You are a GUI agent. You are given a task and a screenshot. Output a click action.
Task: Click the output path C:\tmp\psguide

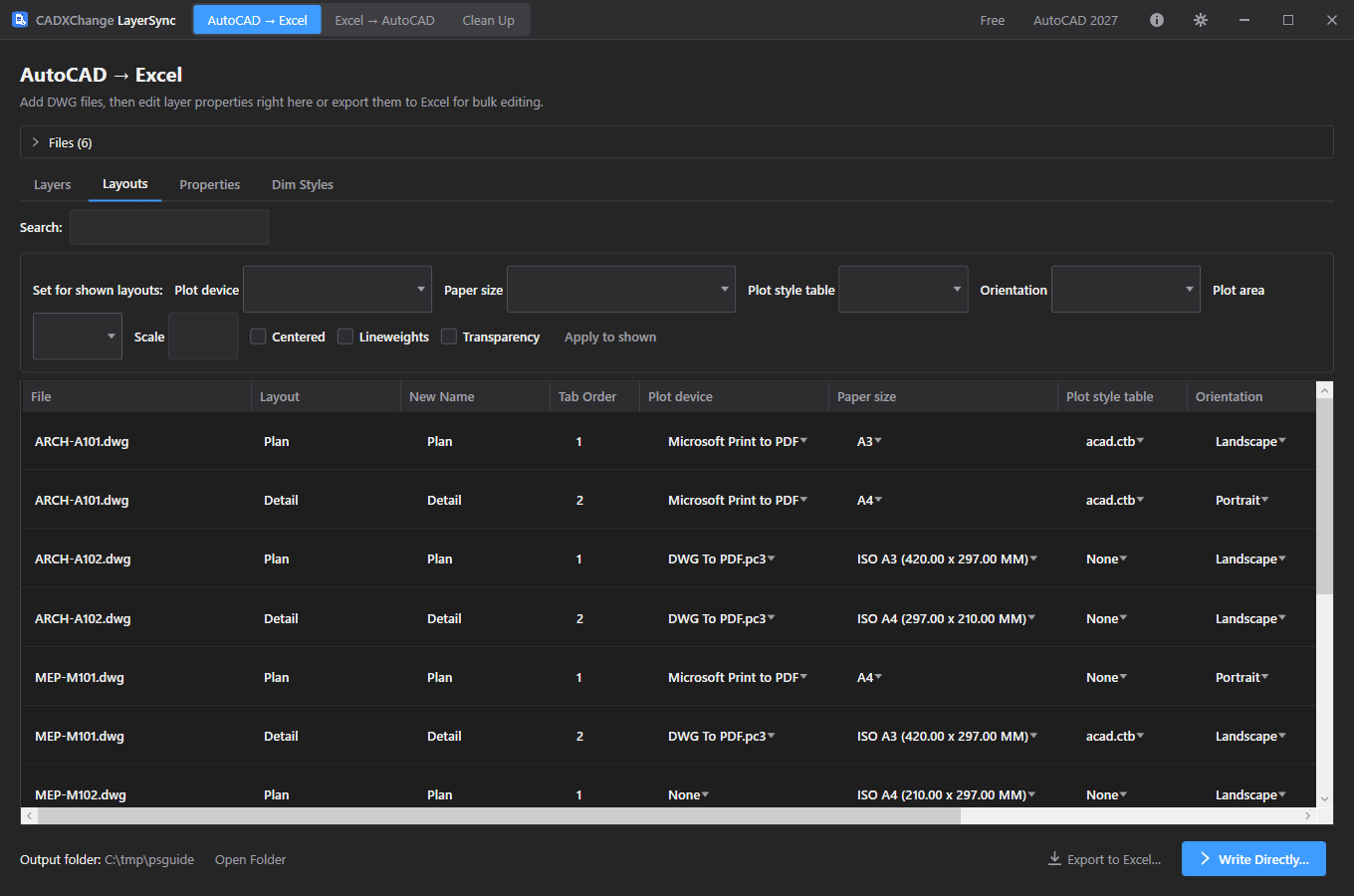(x=149, y=859)
